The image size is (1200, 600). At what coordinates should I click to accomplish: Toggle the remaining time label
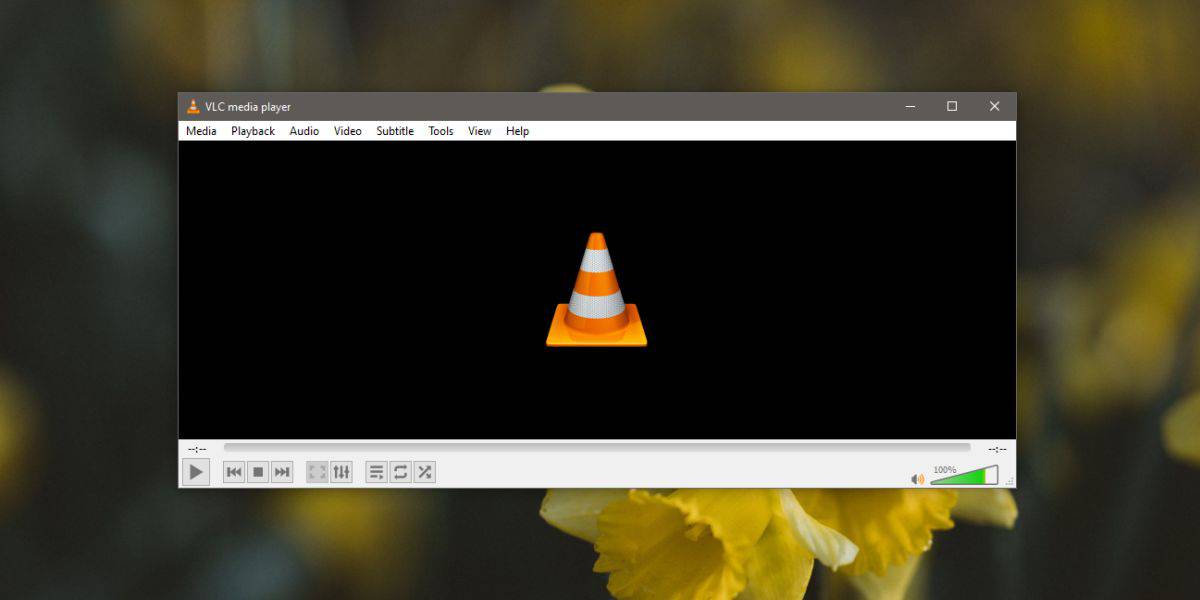coord(997,449)
